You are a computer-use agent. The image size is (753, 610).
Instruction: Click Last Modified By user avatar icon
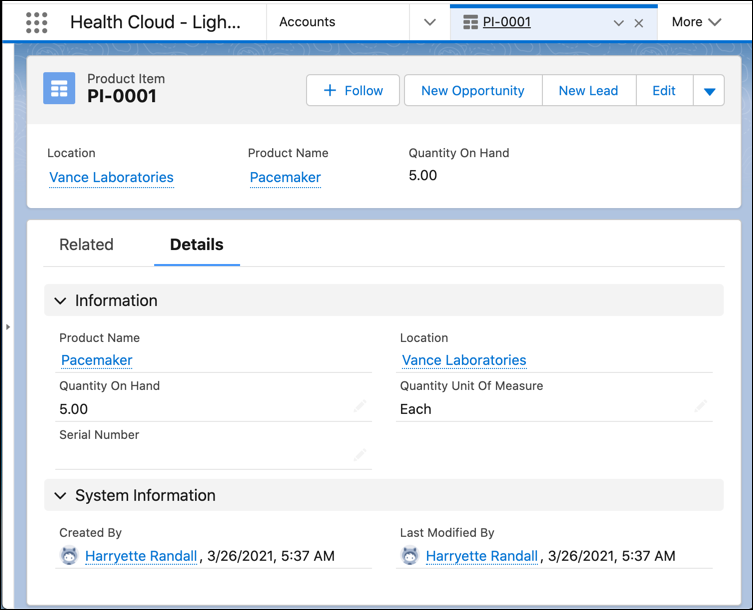click(x=410, y=556)
